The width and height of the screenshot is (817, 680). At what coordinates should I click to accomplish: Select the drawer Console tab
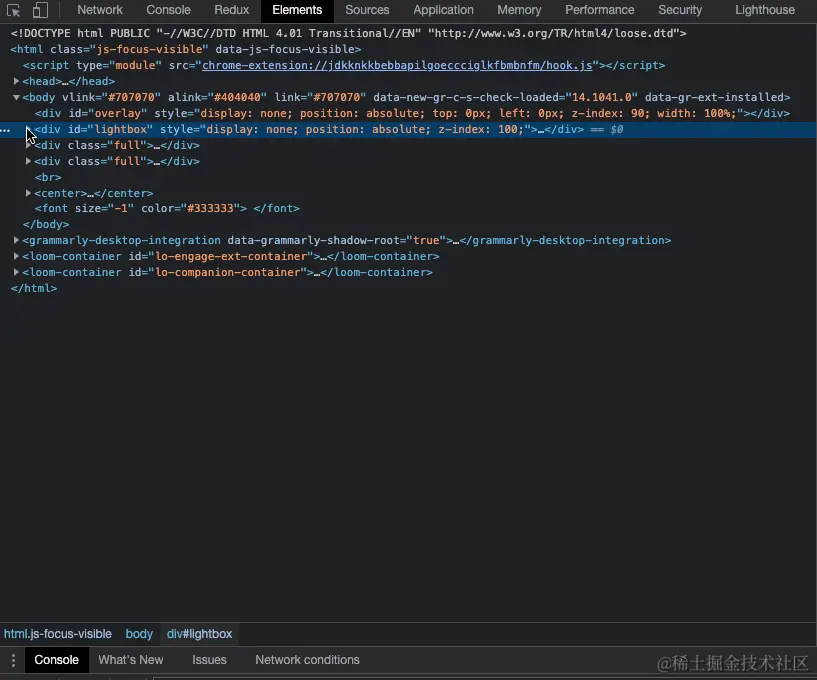pos(56,660)
